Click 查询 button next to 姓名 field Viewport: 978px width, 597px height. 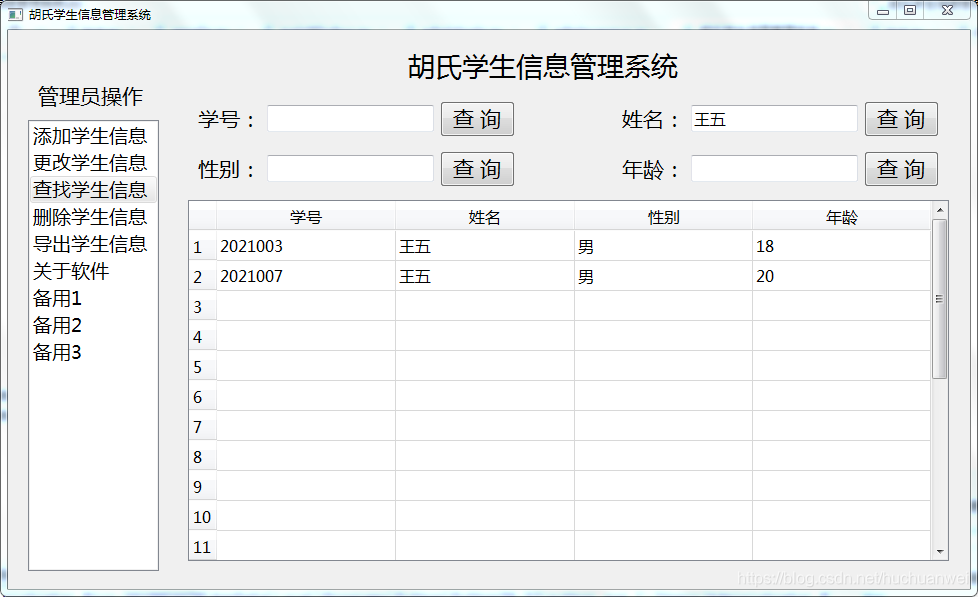pyautogui.click(x=901, y=119)
